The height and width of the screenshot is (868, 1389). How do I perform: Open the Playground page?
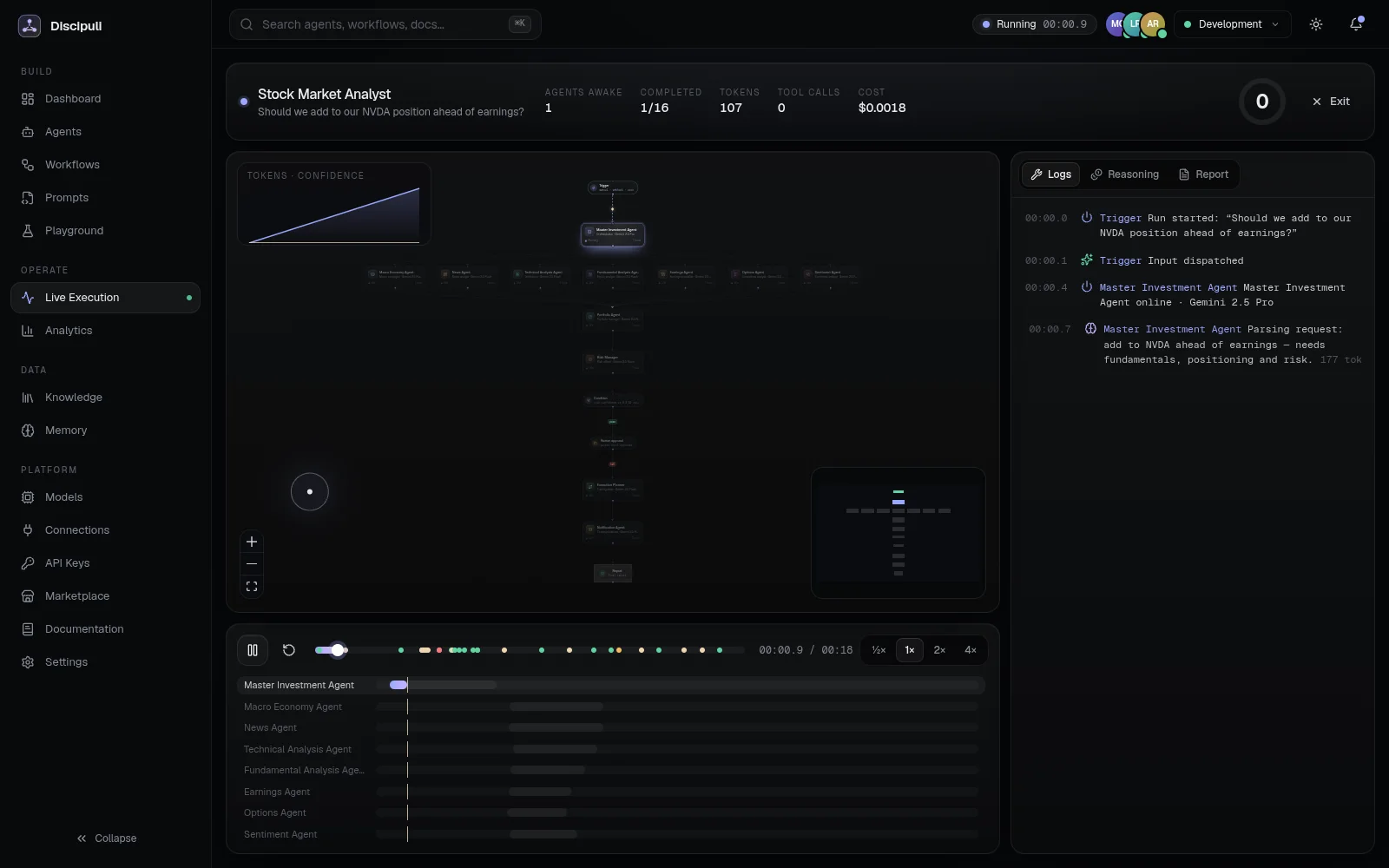click(105, 231)
